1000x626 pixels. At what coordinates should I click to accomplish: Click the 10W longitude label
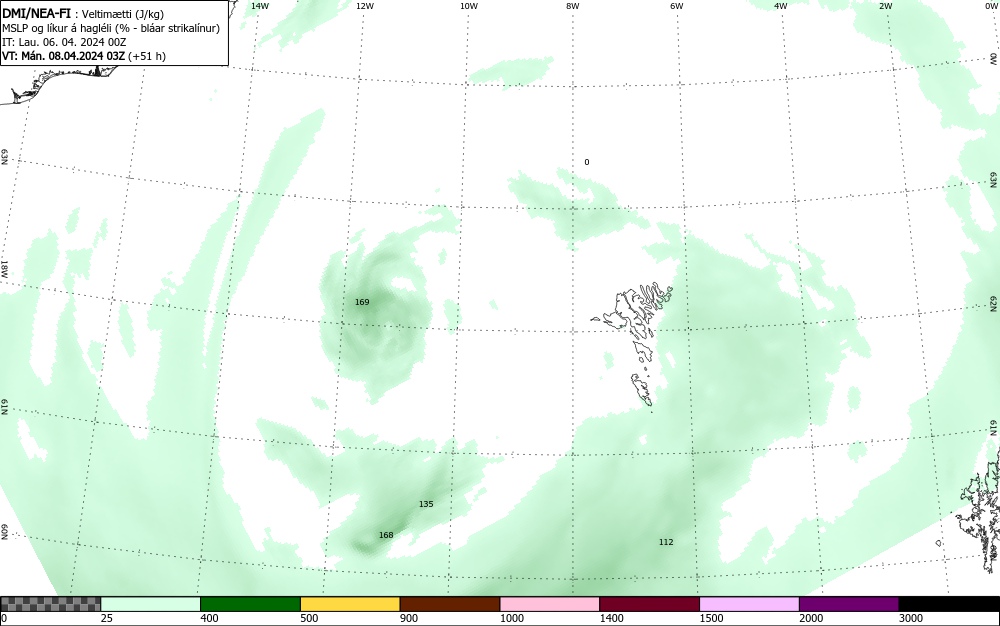pos(469,6)
